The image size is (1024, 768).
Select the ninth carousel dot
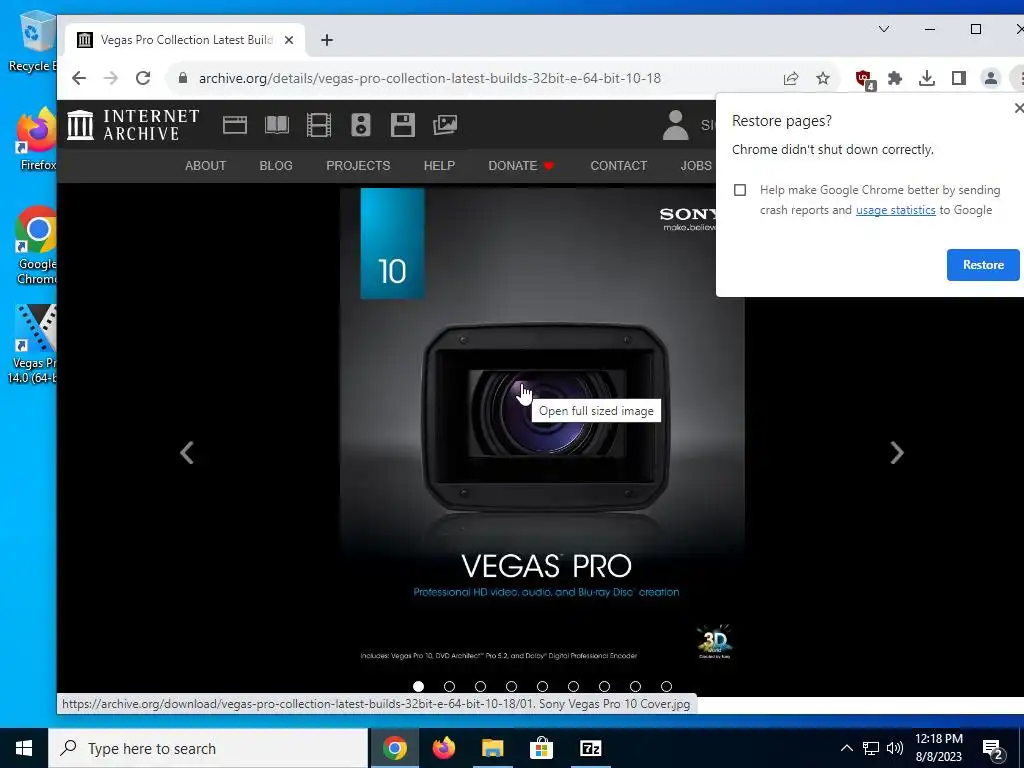point(666,686)
